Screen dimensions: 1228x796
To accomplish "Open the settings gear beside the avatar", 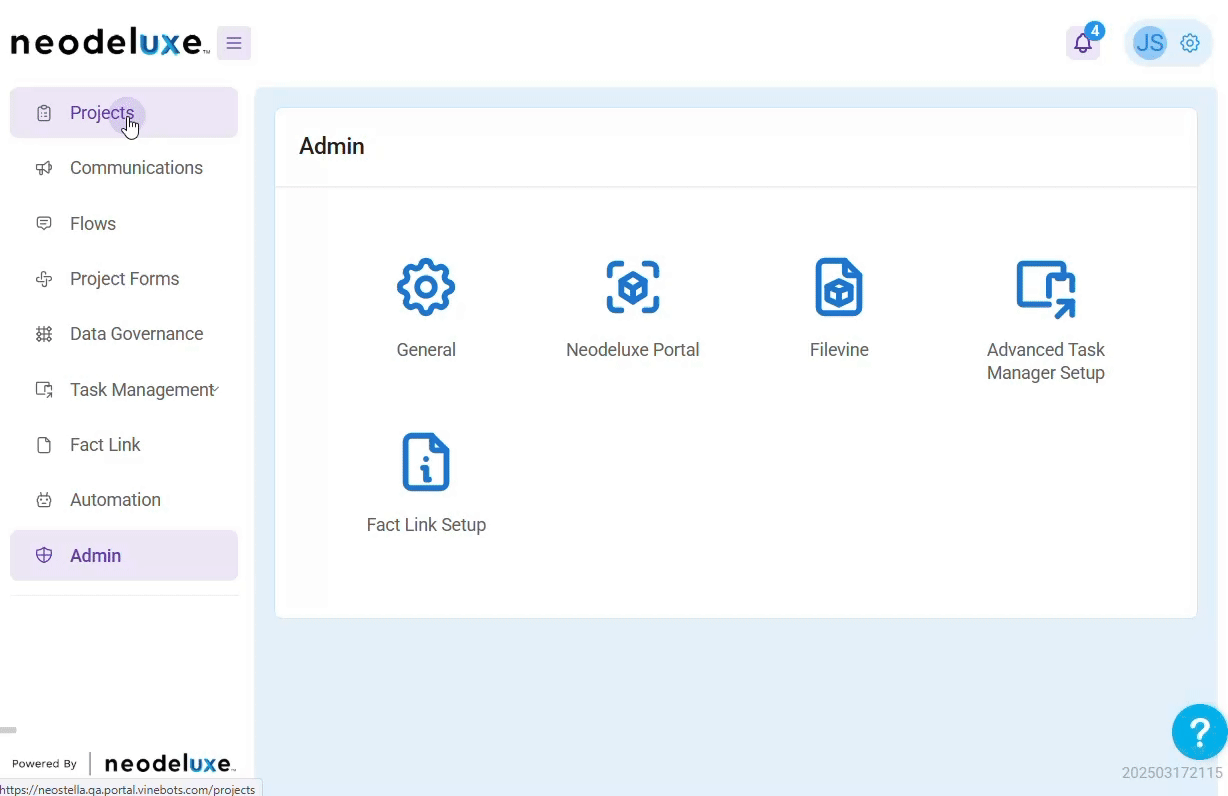I will point(1190,43).
